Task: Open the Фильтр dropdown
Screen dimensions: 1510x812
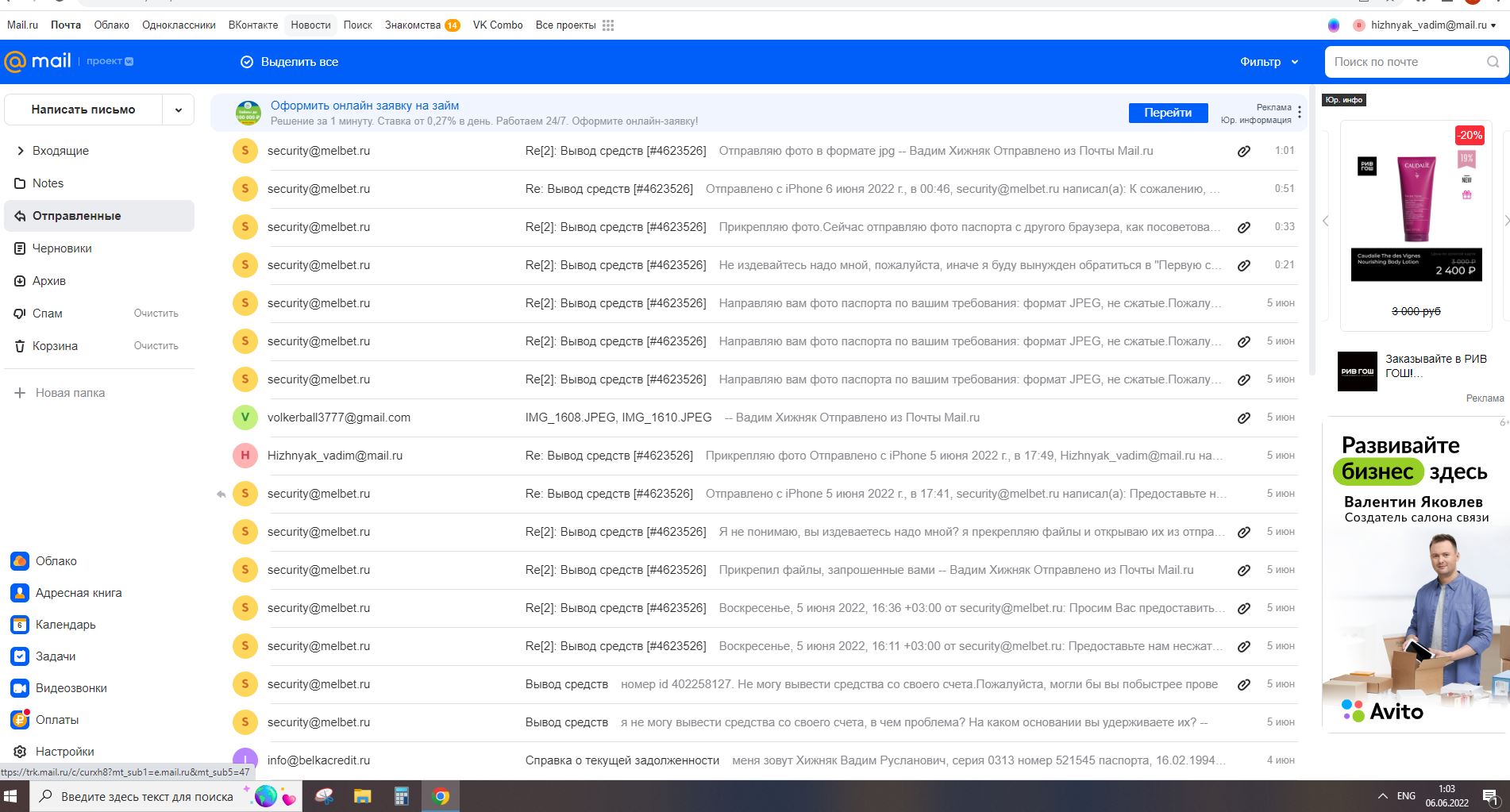Action: point(1269,62)
